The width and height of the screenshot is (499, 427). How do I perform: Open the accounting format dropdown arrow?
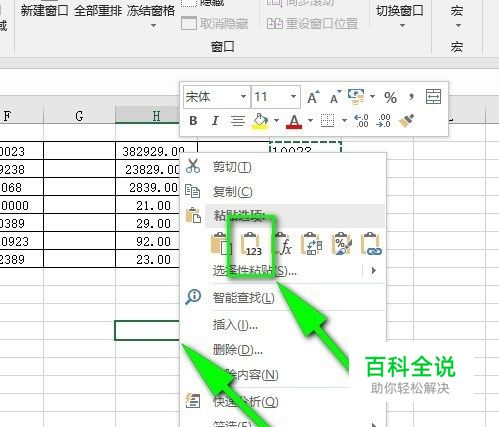pos(372,97)
